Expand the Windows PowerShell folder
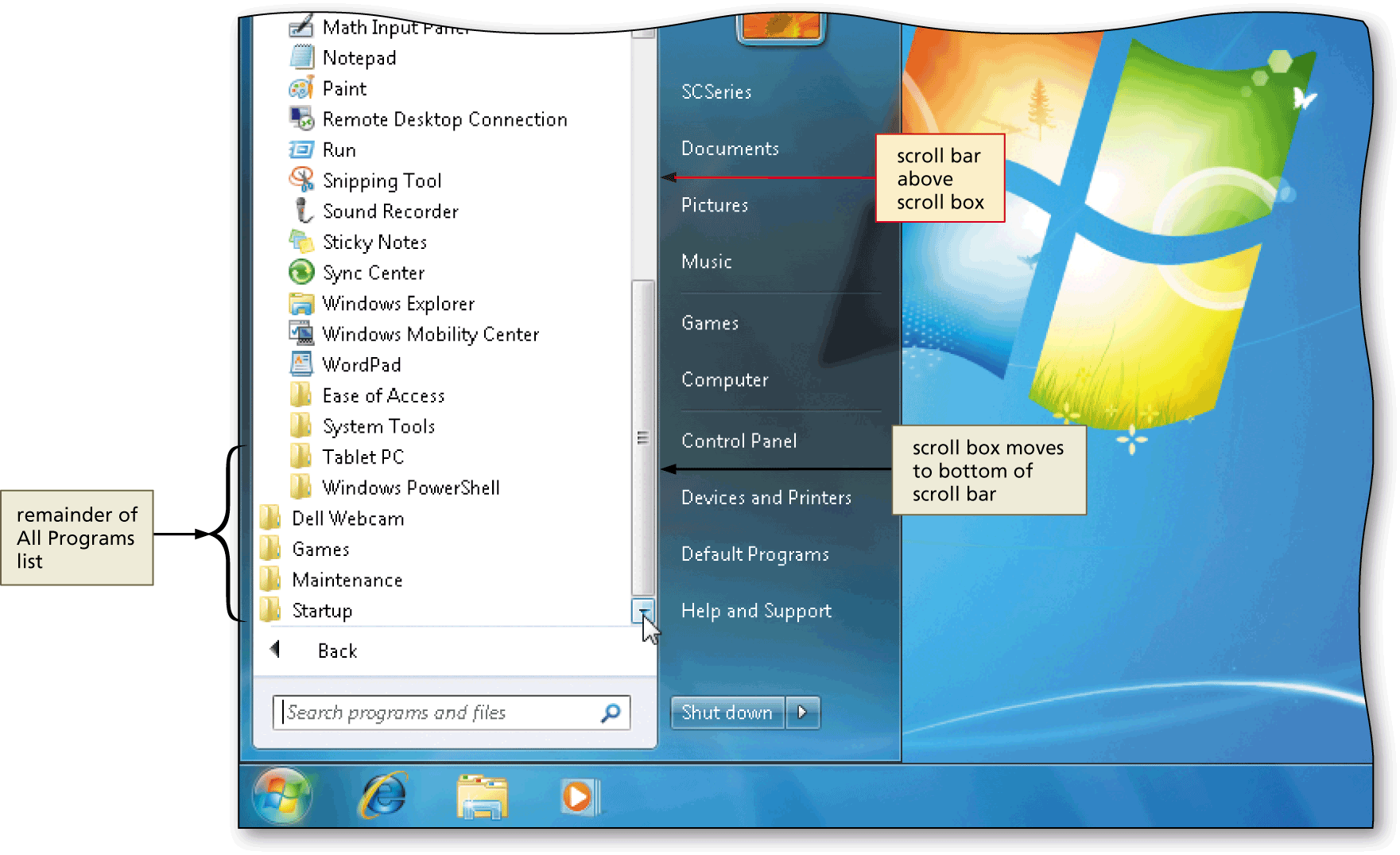Viewport: 1400px width, 855px height. [411, 488]
